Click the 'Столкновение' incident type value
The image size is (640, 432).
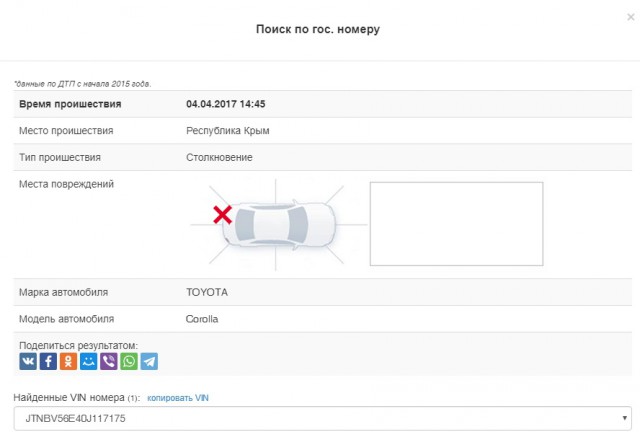219,157
